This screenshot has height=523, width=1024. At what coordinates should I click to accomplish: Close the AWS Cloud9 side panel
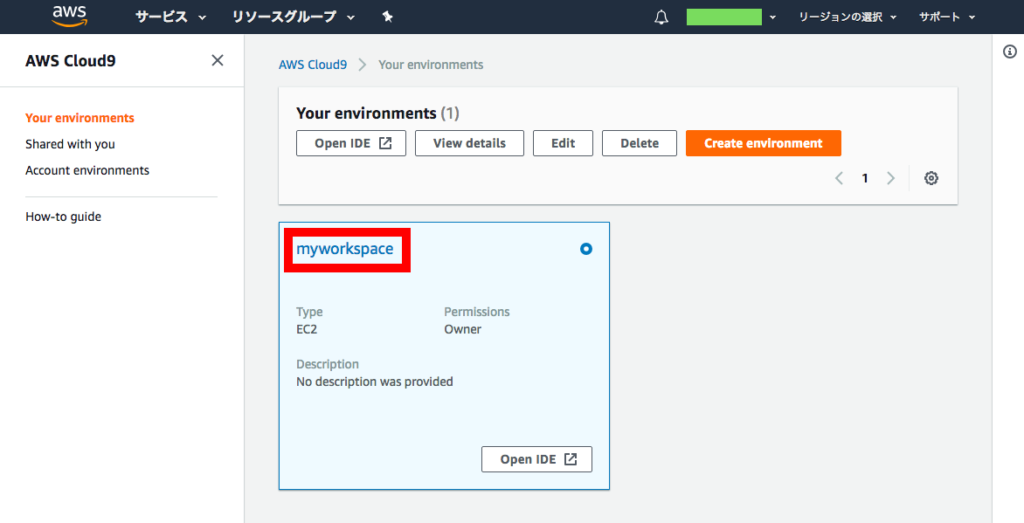(217, 61)
